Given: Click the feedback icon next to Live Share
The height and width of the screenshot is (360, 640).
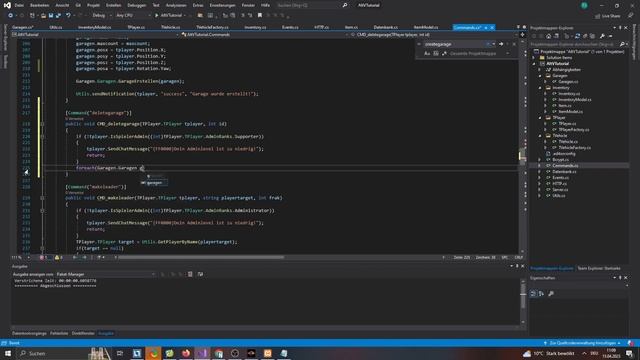Looking at the screenshot, I should click(630, 16).
